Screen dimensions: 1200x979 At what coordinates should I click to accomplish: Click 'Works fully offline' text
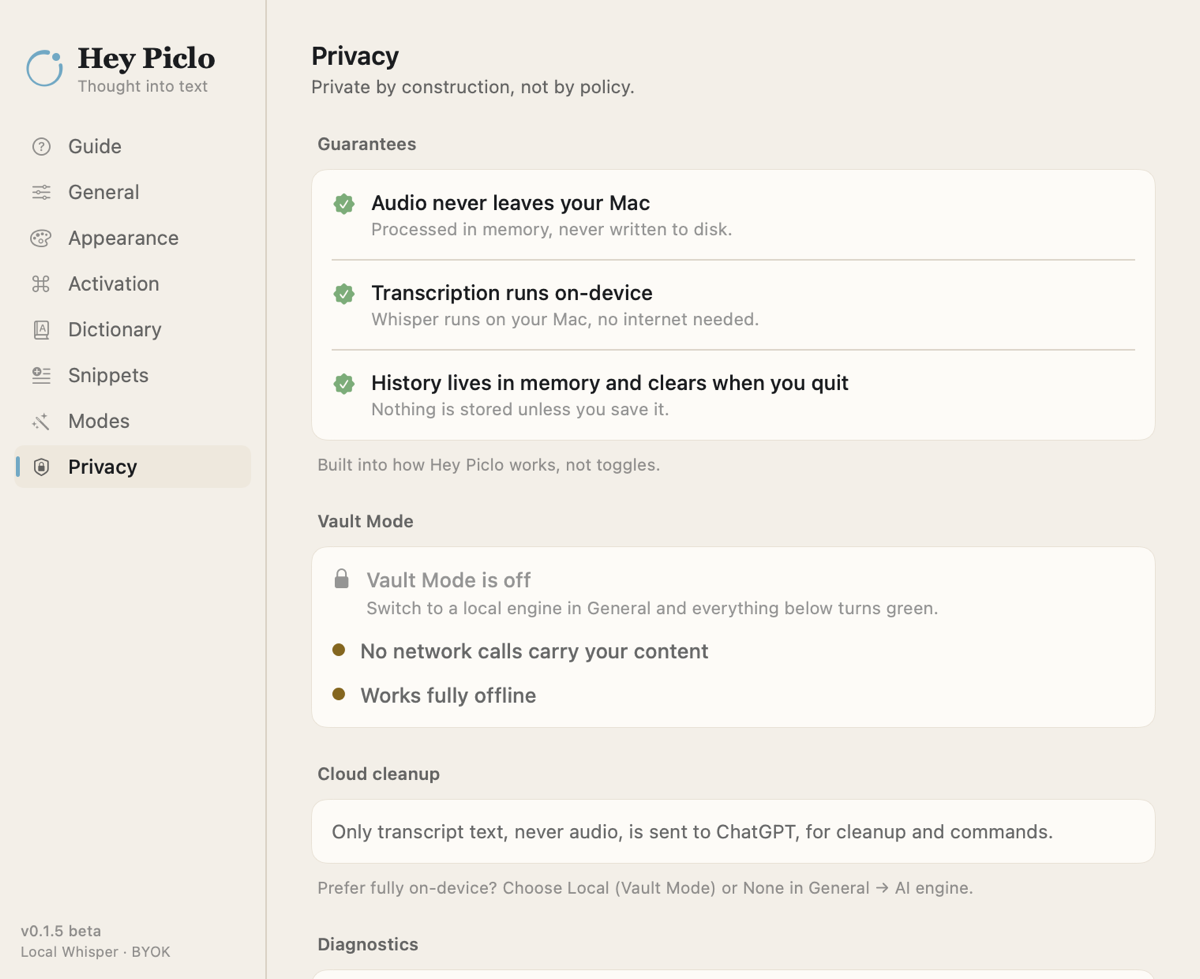[448, 695]
